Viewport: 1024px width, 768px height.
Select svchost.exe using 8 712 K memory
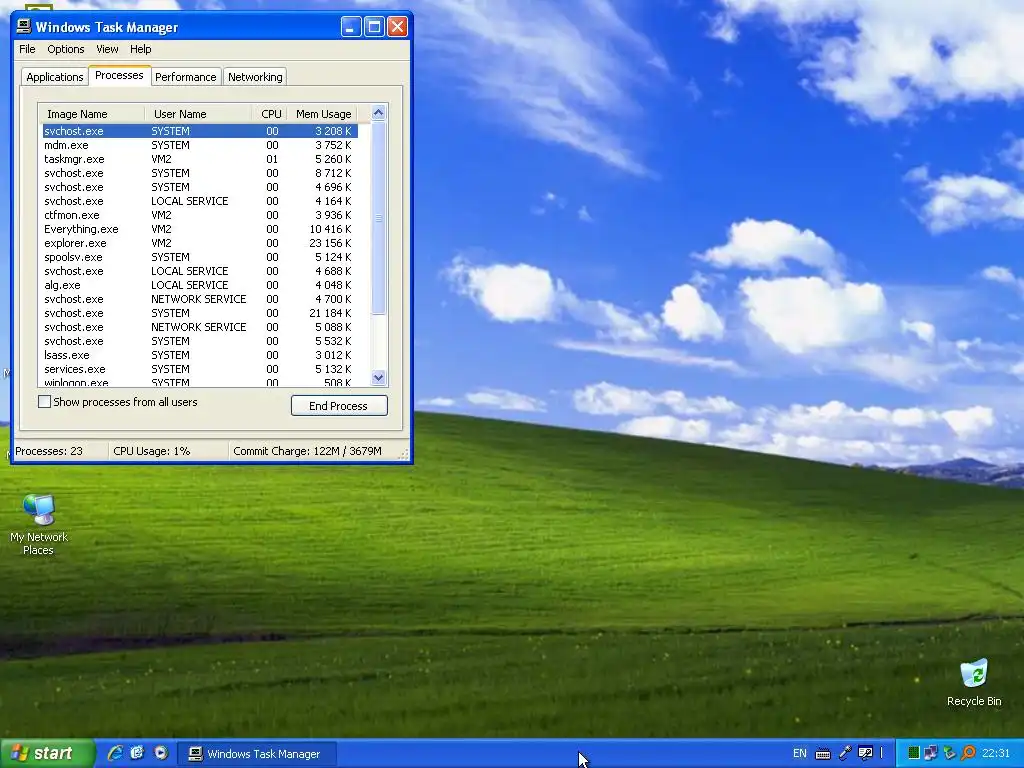click(x=200, y=173)
